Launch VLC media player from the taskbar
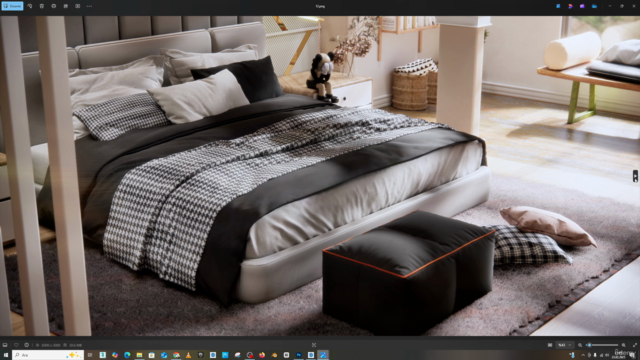The image size is (640, 360). click(x=188, y=355)
